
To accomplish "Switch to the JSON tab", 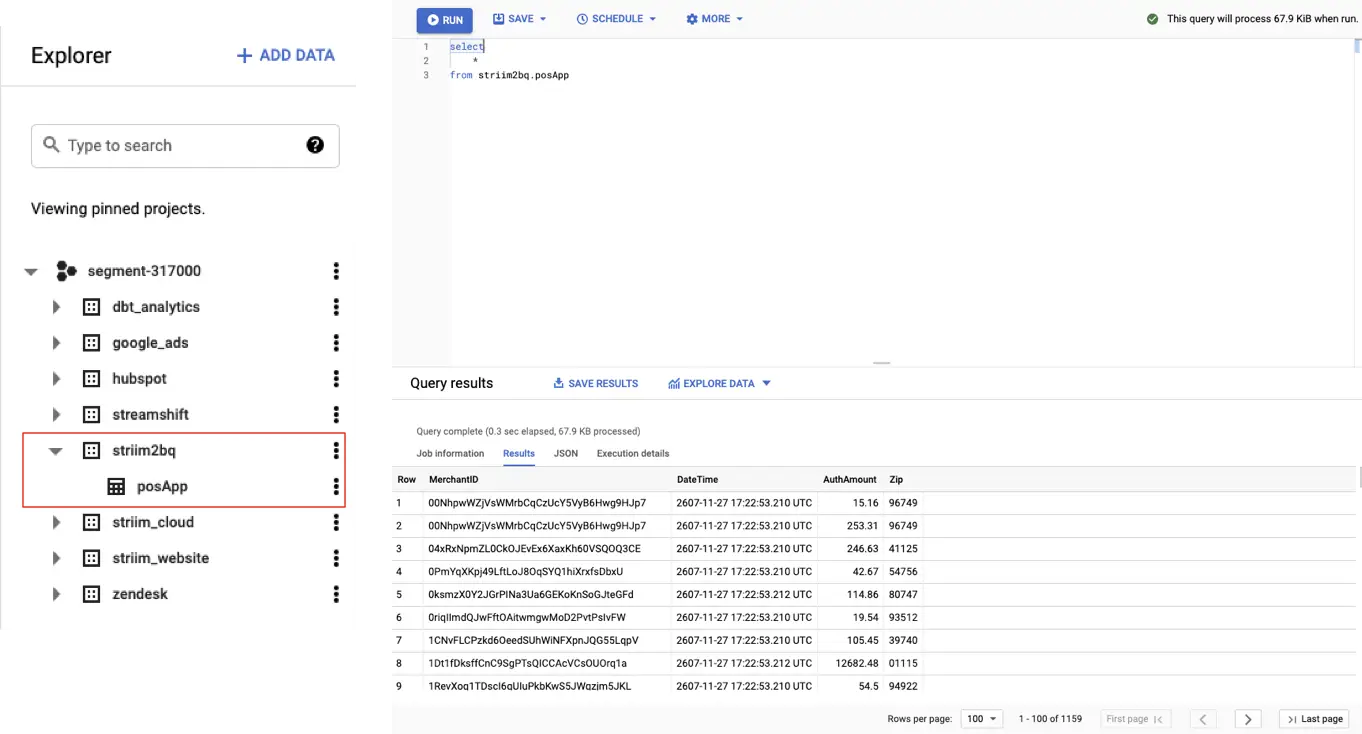I will point(566,454).
